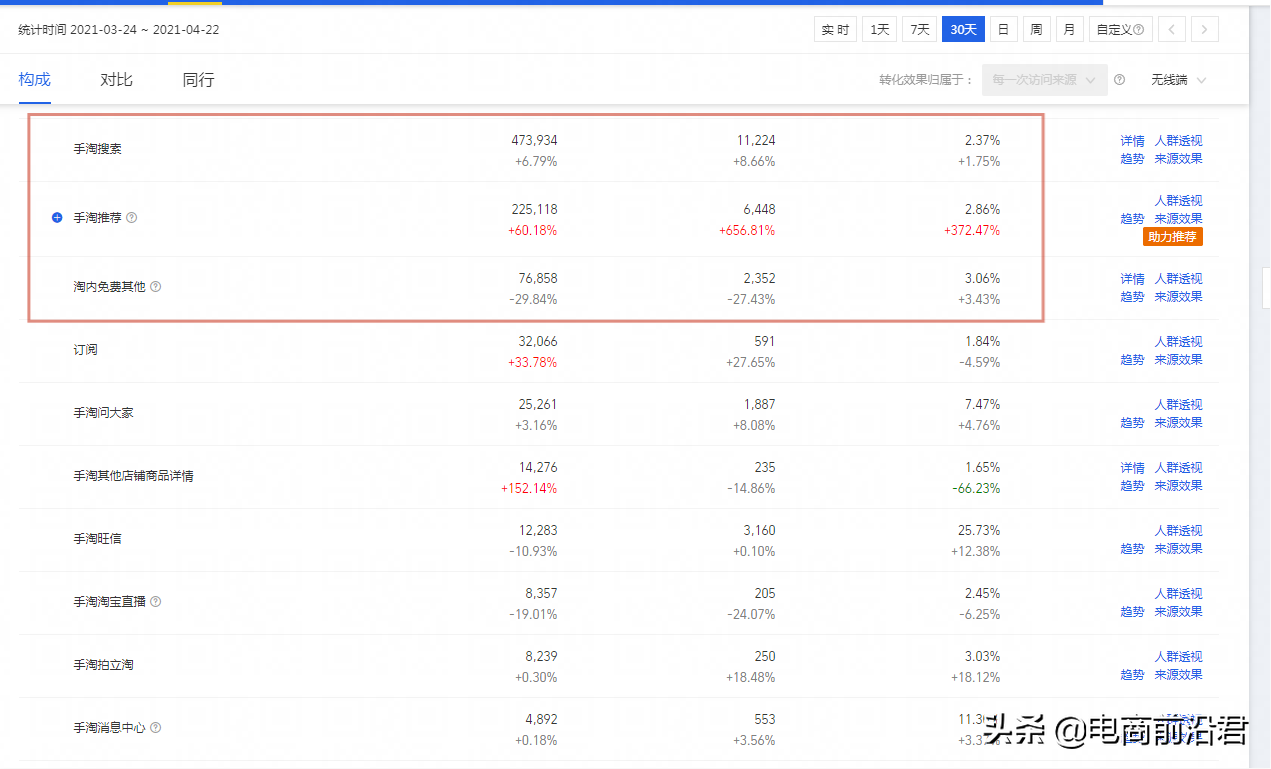1271x769 pixels.
Task: Click help icon next to 手淘推荐
Action: (132, 218)
